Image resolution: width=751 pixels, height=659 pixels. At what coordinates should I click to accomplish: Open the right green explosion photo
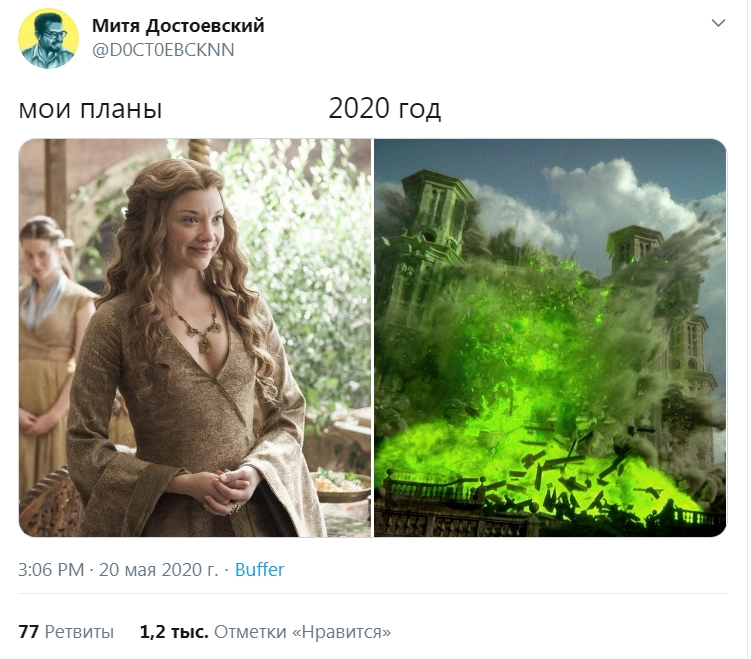pos(550,338)
